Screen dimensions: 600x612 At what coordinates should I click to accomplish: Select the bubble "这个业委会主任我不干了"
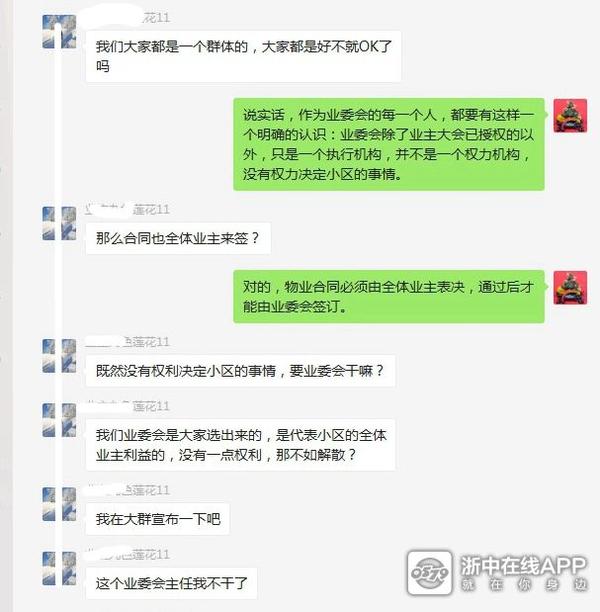tap(171, 584)
